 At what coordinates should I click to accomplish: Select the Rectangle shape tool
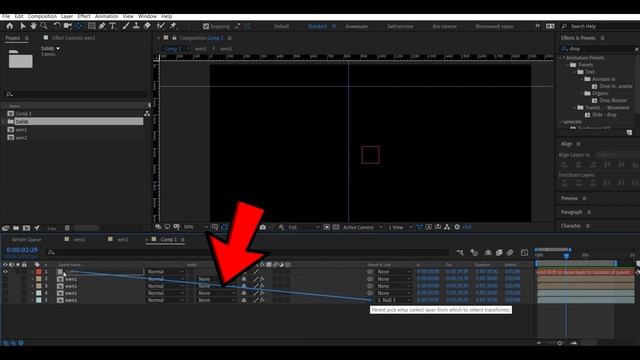(91, 26)
